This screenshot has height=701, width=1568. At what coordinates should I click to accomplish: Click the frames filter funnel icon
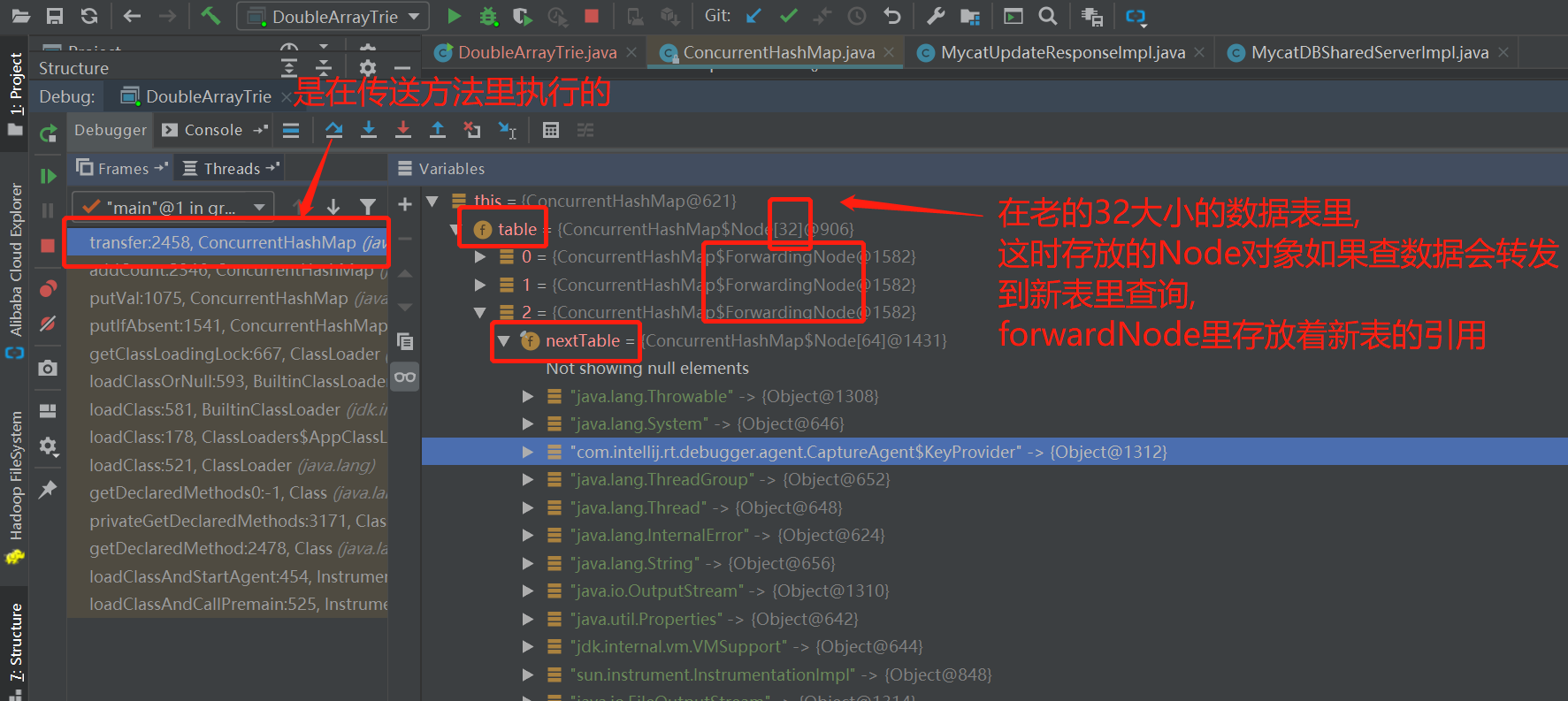point(368,207)
